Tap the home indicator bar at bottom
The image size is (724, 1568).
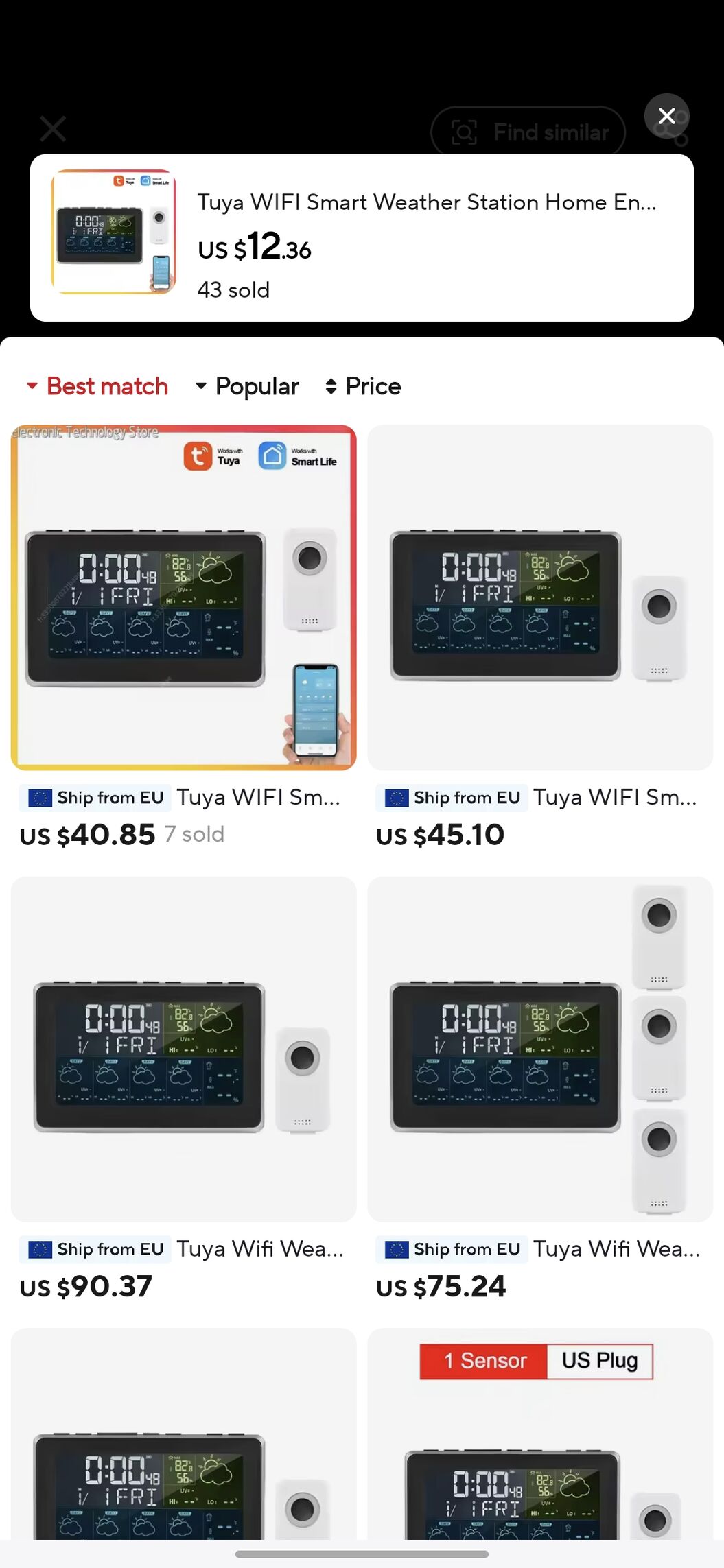(362, 1554)
